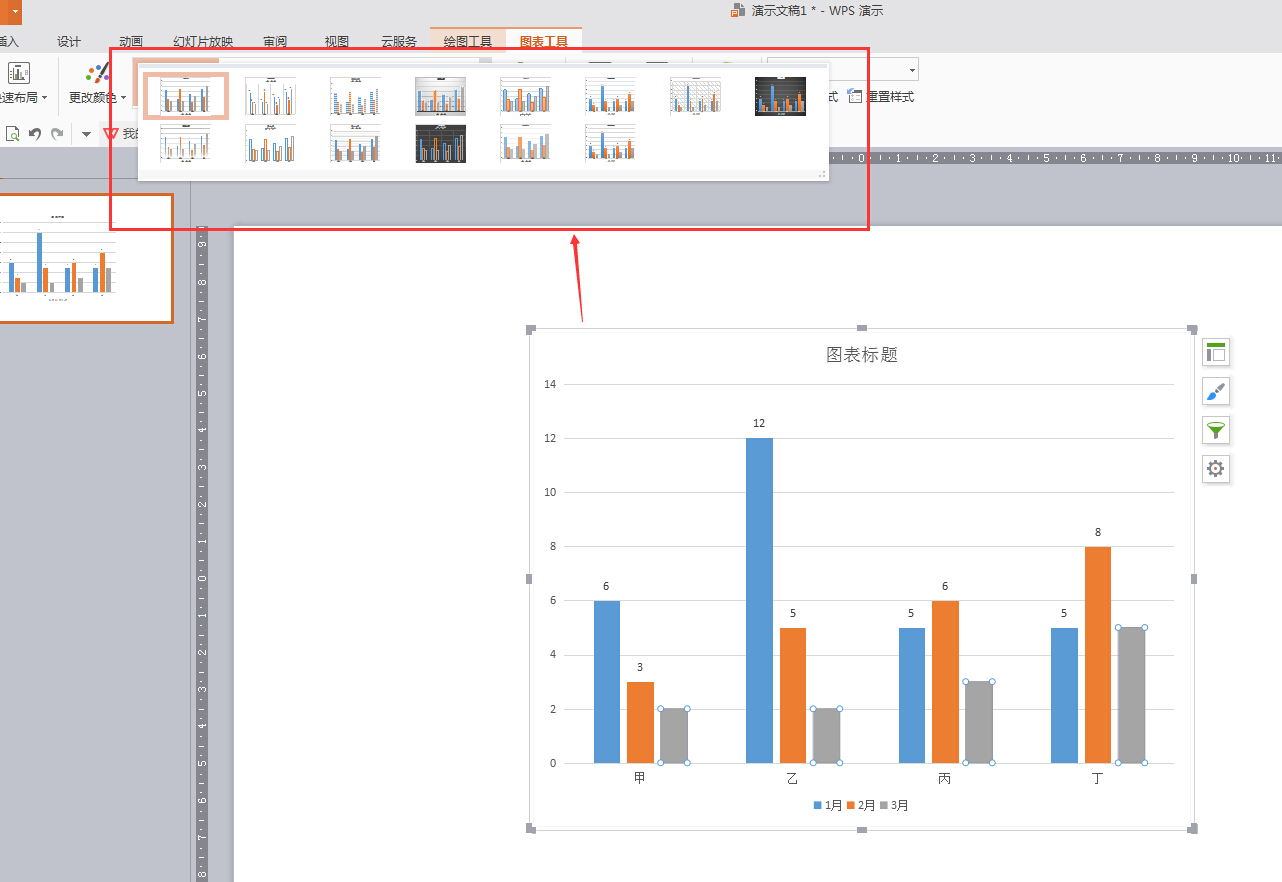Switch to the Cloud Services tab

click(399, 42)
